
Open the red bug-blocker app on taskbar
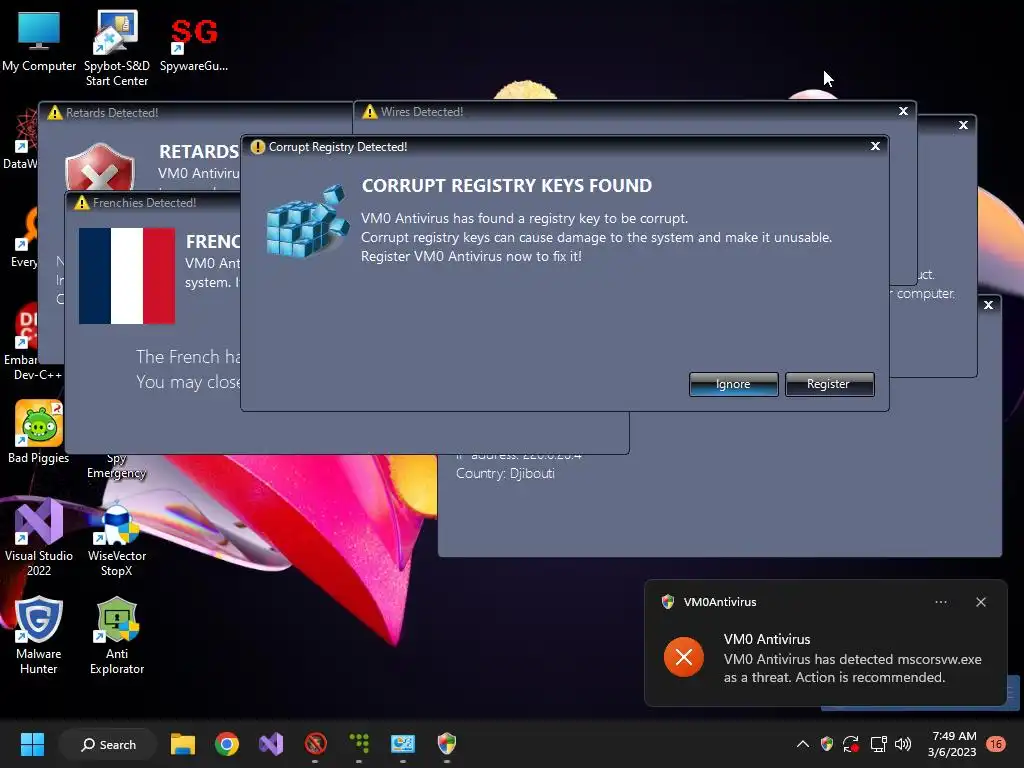[315, 744]
